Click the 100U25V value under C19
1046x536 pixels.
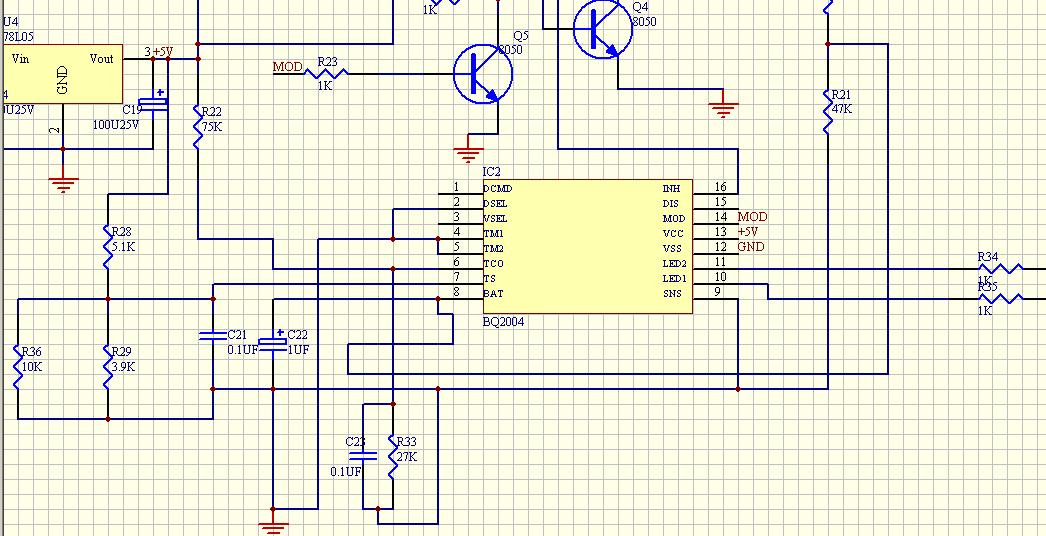(115, 124)
